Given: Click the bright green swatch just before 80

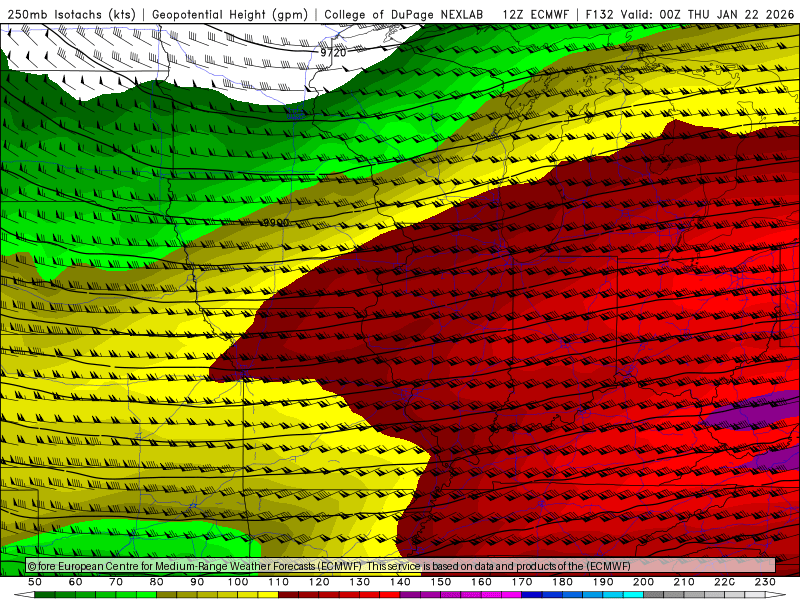Looking at the screenshot, I should tap(146, 595).
